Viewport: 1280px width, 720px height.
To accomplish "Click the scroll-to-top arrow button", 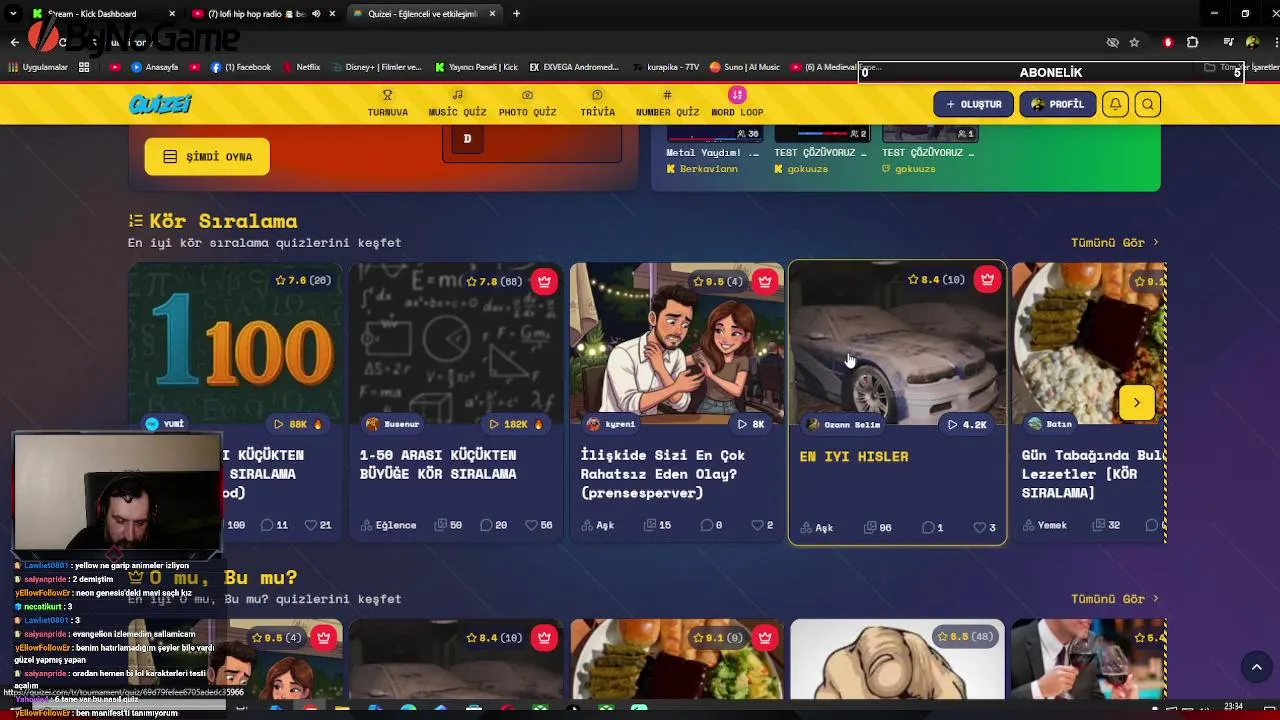I will pyautogui.click(x=1256, y=667).
